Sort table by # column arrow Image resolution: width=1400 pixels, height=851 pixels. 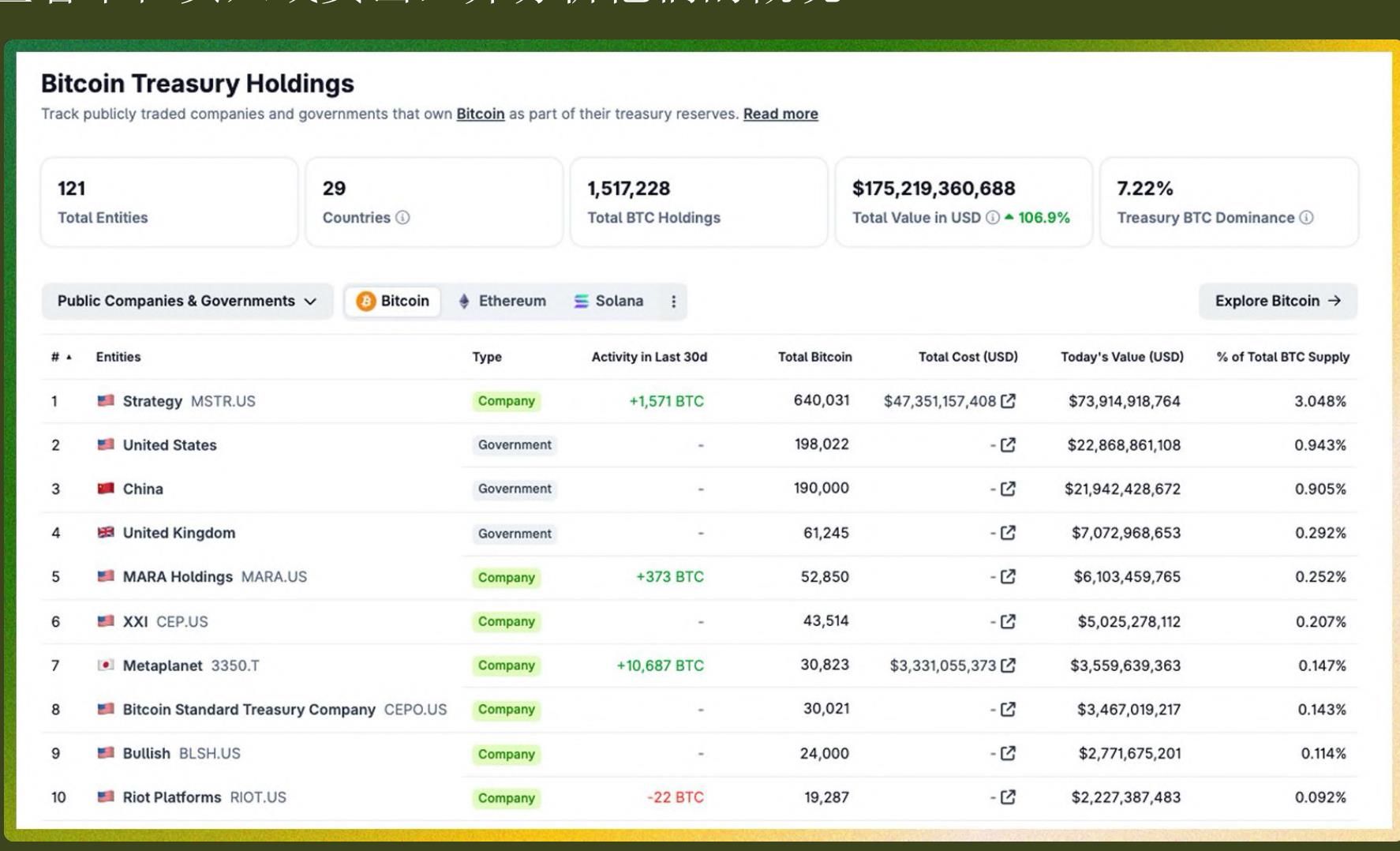click(69, 357)
